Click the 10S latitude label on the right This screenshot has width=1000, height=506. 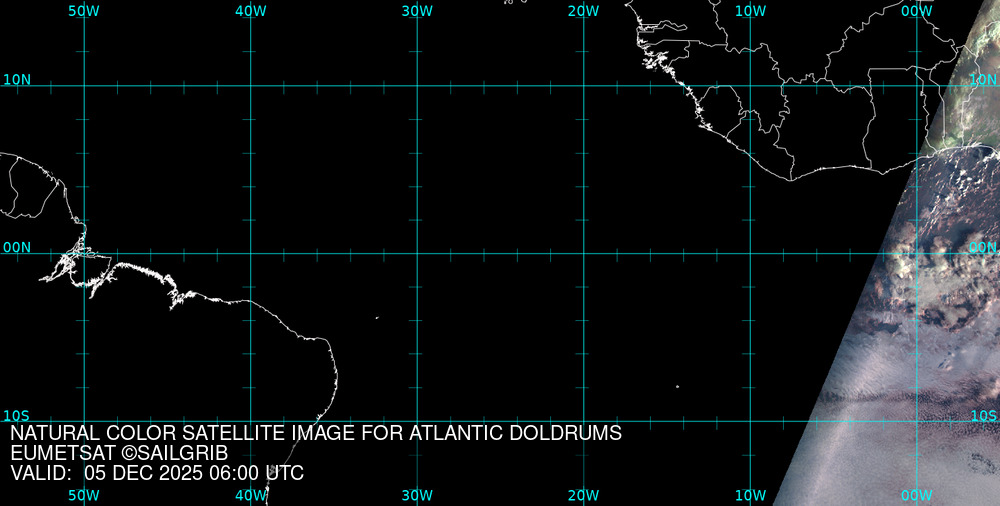[983, 415]
